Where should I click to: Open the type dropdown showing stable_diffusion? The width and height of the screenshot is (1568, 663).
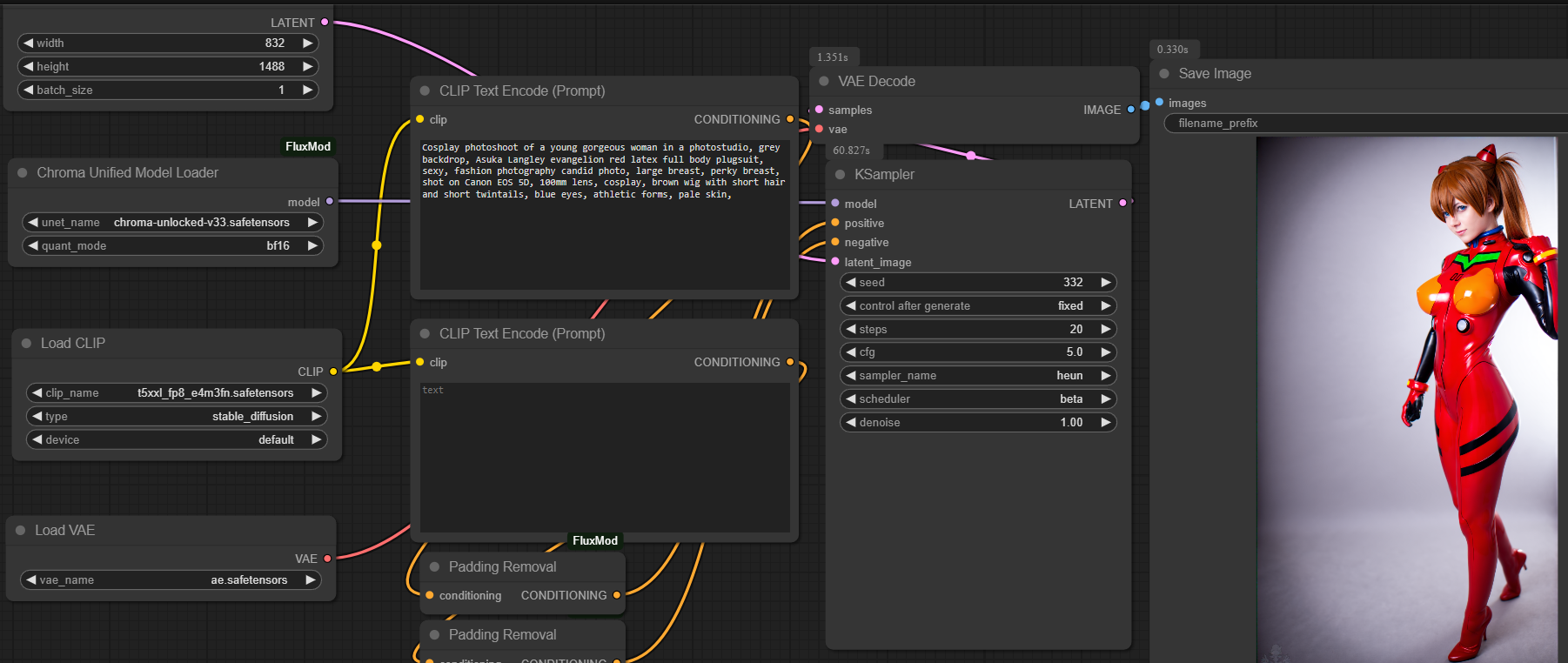pyautogui.click(x=177, y=417)
